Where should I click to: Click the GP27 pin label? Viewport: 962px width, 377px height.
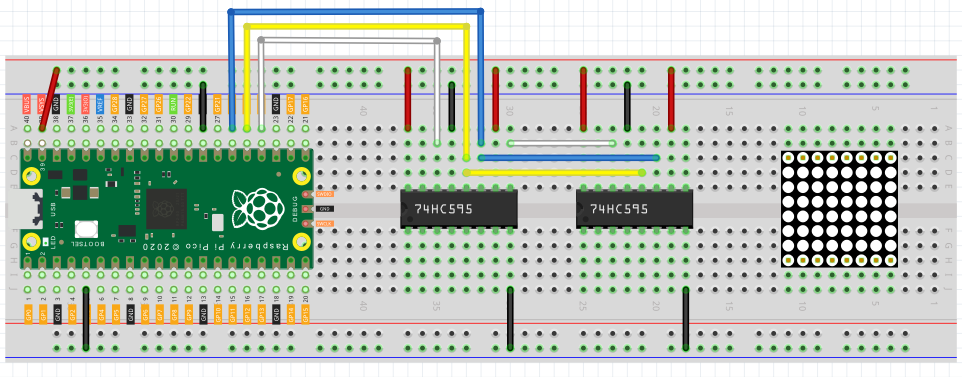pos(144,104)
